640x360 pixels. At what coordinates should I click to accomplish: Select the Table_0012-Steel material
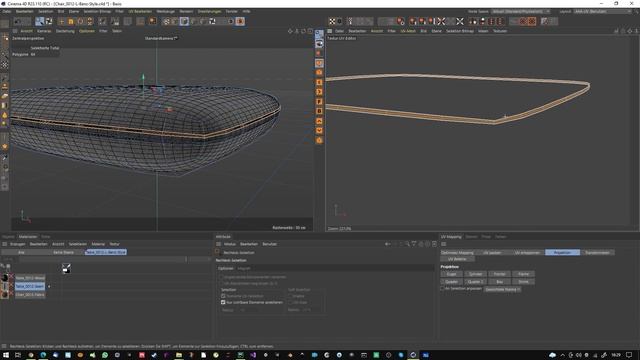pos(30,287)
